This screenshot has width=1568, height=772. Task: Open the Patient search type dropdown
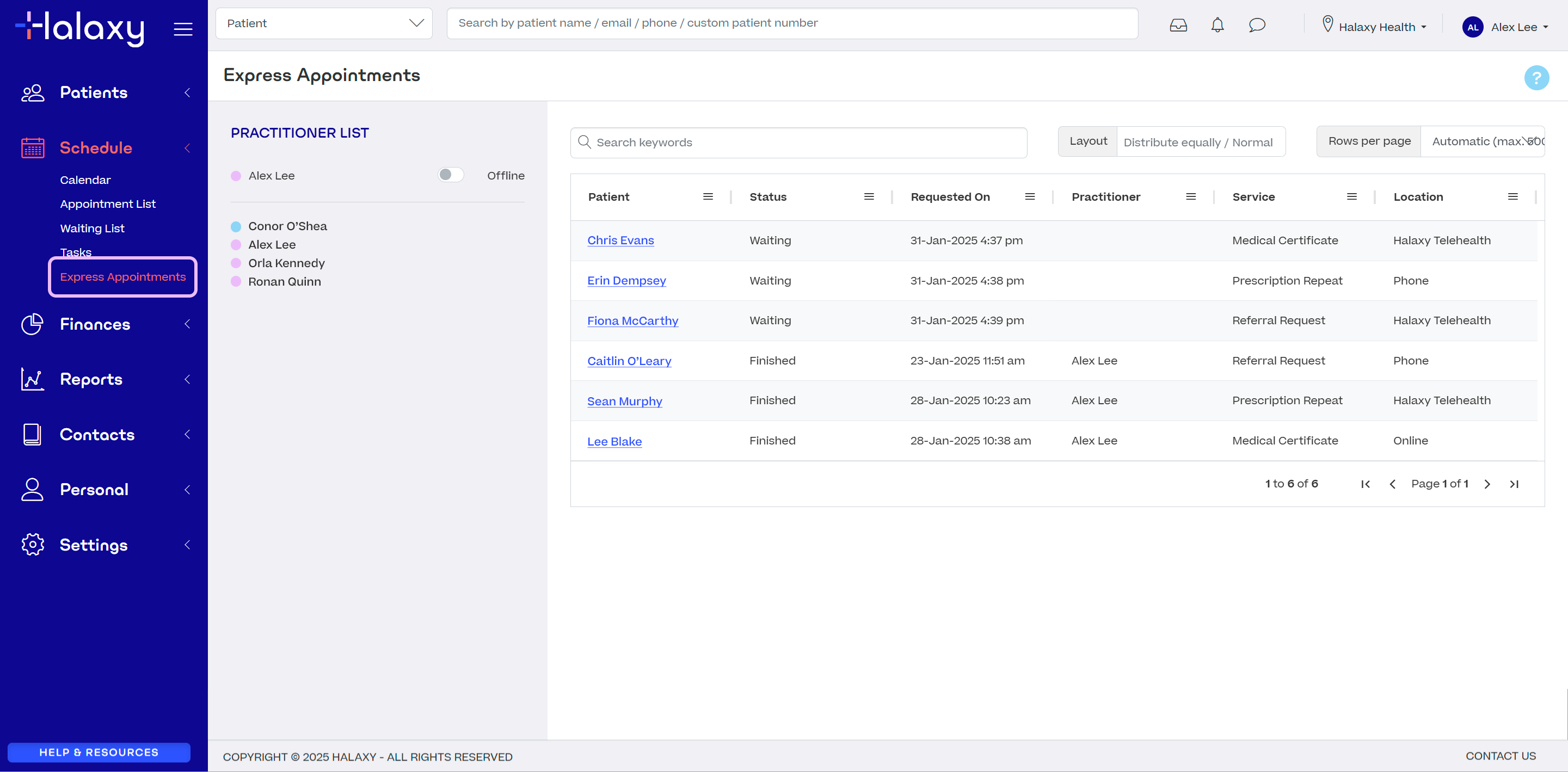[324, 23]
